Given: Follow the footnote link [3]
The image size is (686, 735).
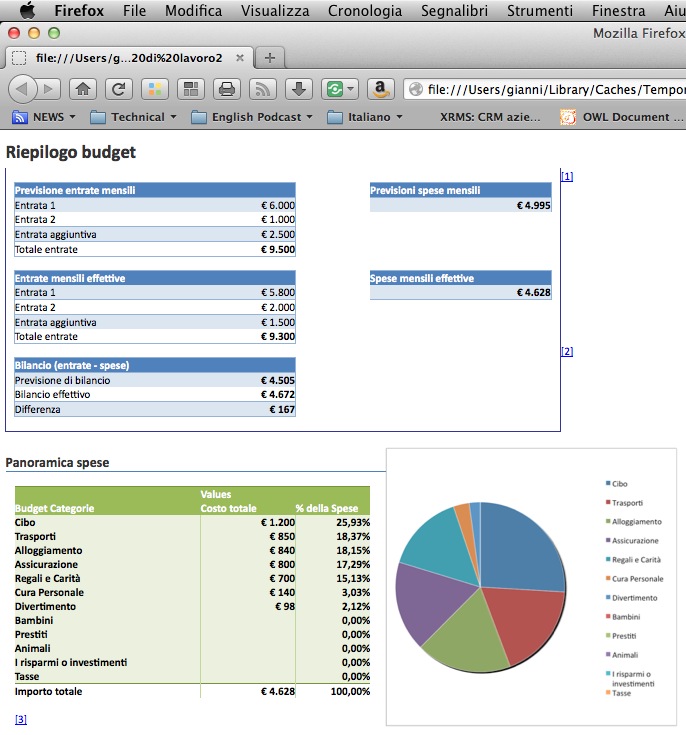Looking at the screenshot, I should 20,719.
